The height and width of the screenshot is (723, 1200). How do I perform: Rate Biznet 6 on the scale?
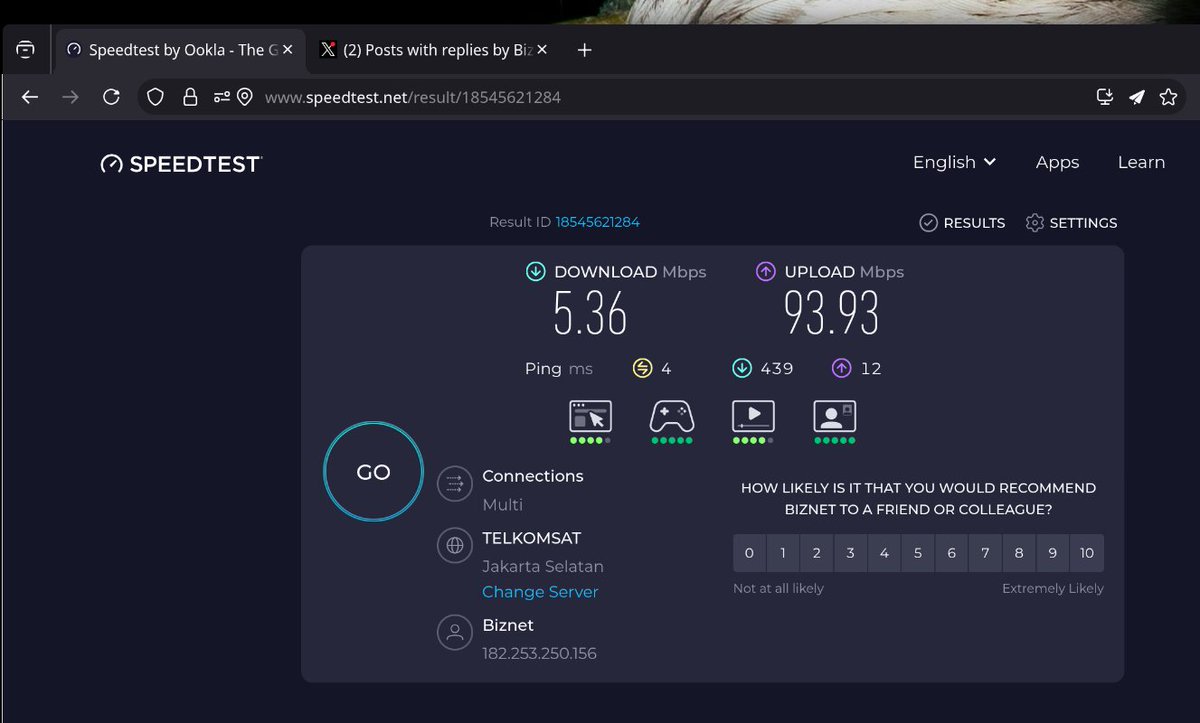pos(951,553)
